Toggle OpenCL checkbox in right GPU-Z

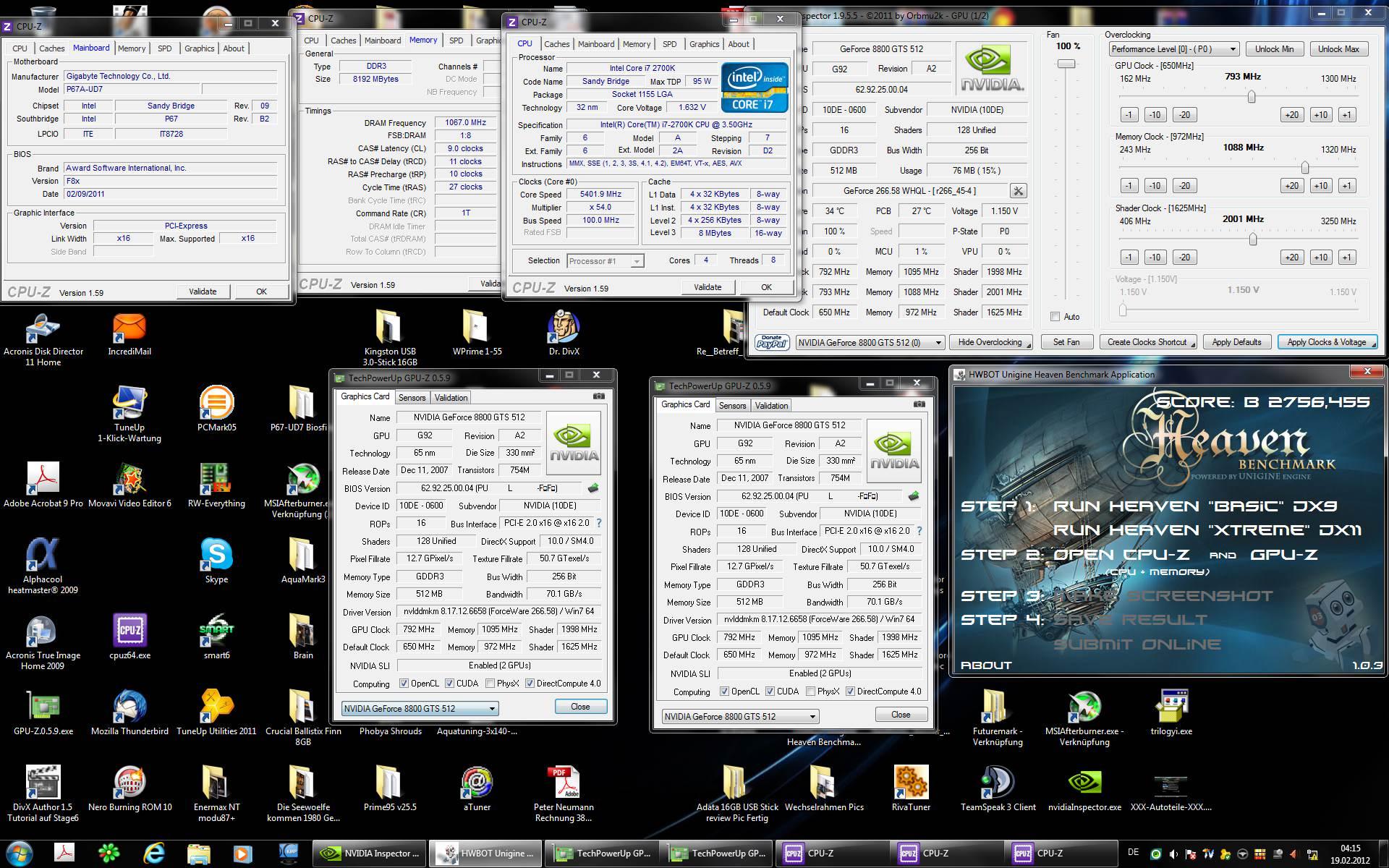pyautogui.click(x=724, y=692)
